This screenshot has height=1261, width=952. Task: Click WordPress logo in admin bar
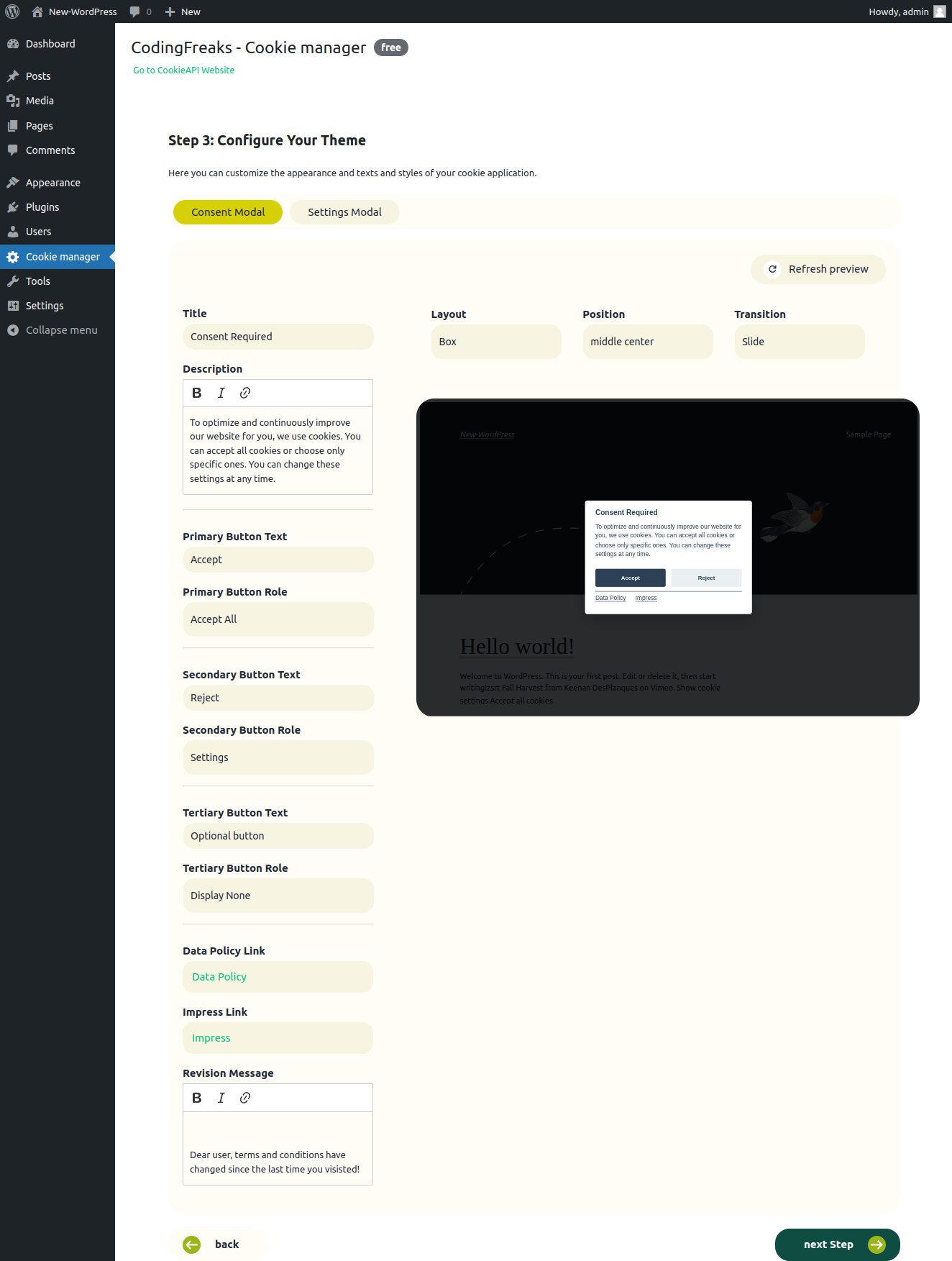pos(12,12)
